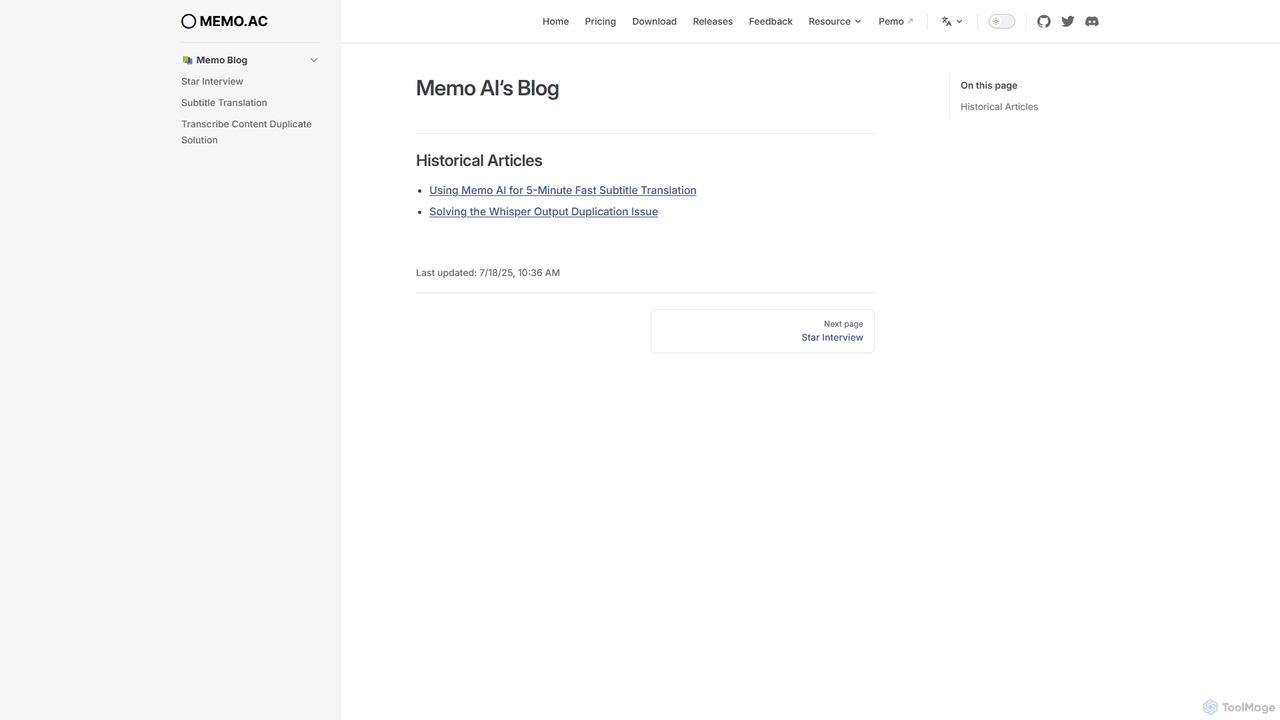This screenshot has height=720, width=1280.
Task: Open Subtitle Translation in sidebar
Action: point(224,103)
